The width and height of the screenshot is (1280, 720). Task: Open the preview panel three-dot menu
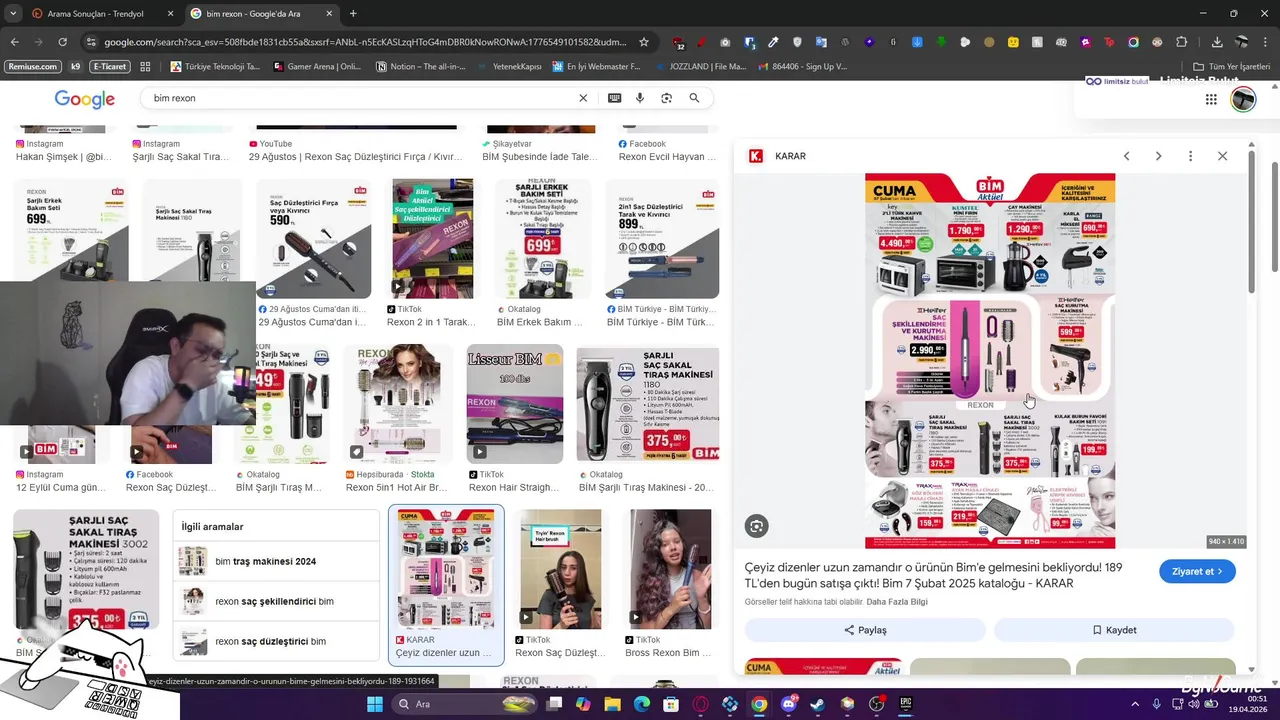[1190, 156]
